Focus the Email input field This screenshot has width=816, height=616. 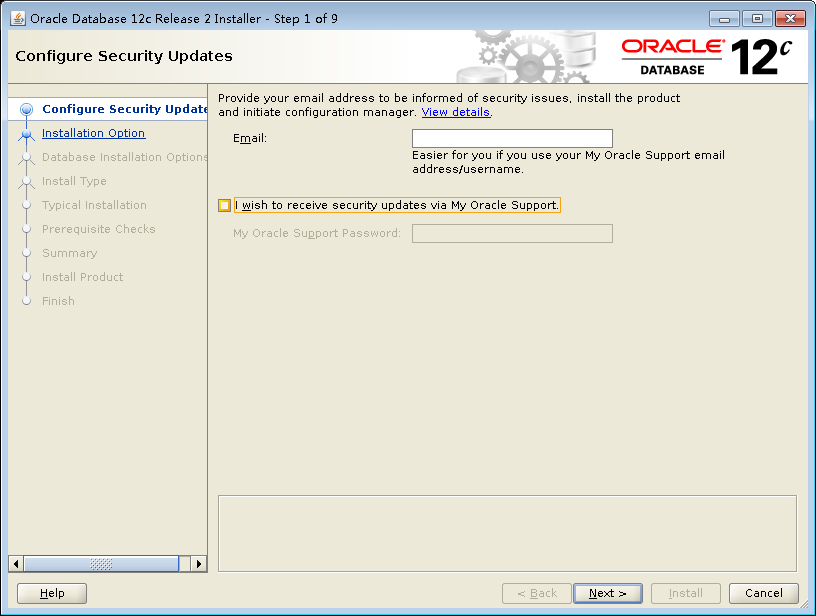[512, 138]
